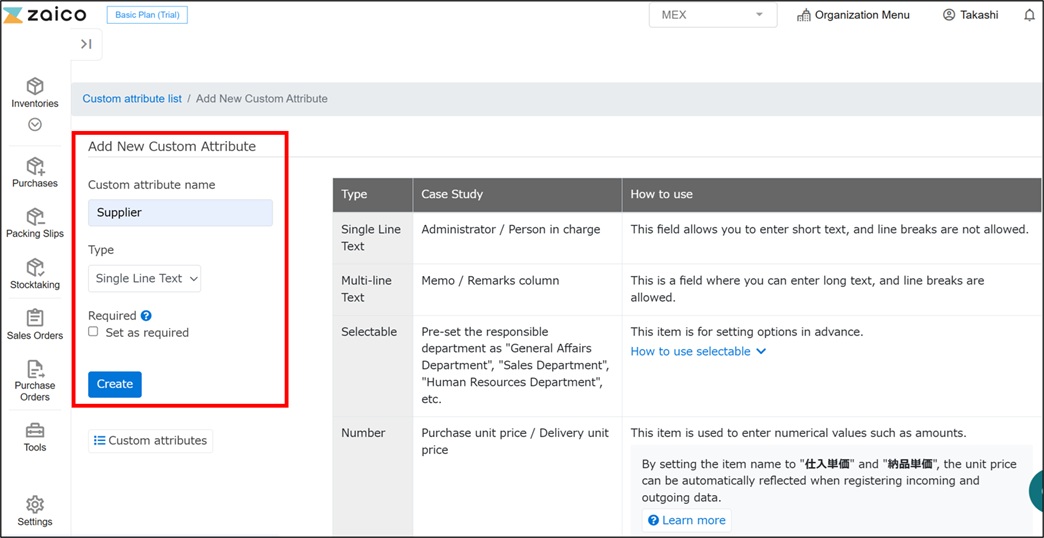The height and width of the screenshot is (538, 1044).
Task: Open the Organization Menu
Action: [x=853, y=15]
